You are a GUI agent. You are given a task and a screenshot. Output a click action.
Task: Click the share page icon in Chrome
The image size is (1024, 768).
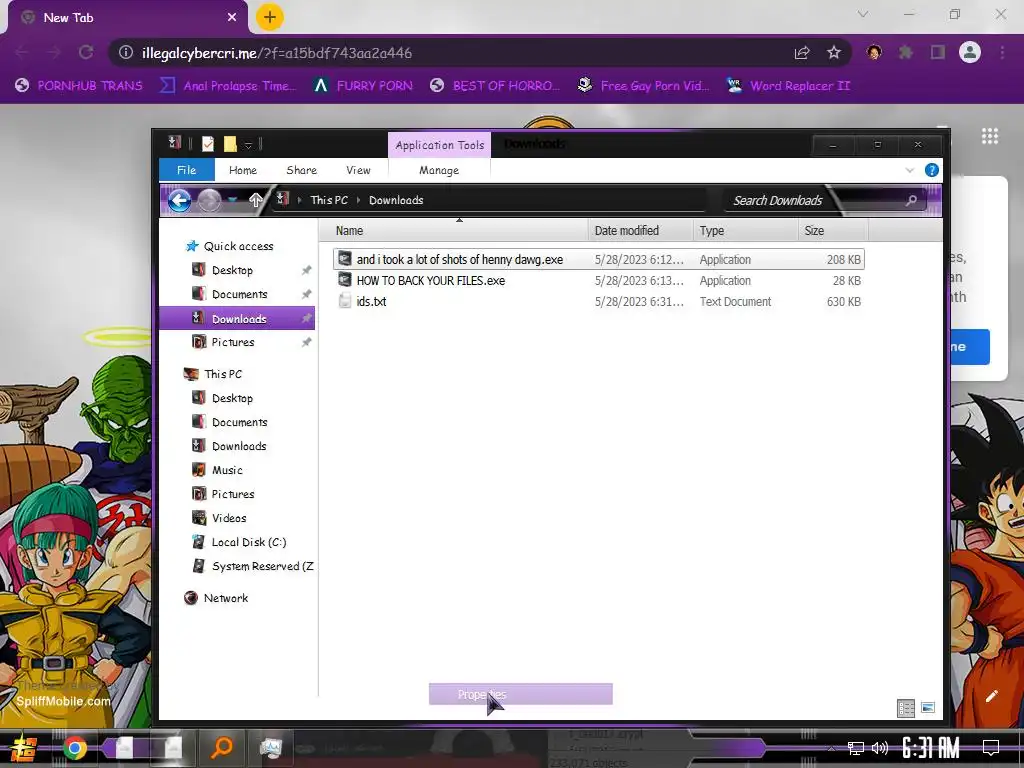802,53
